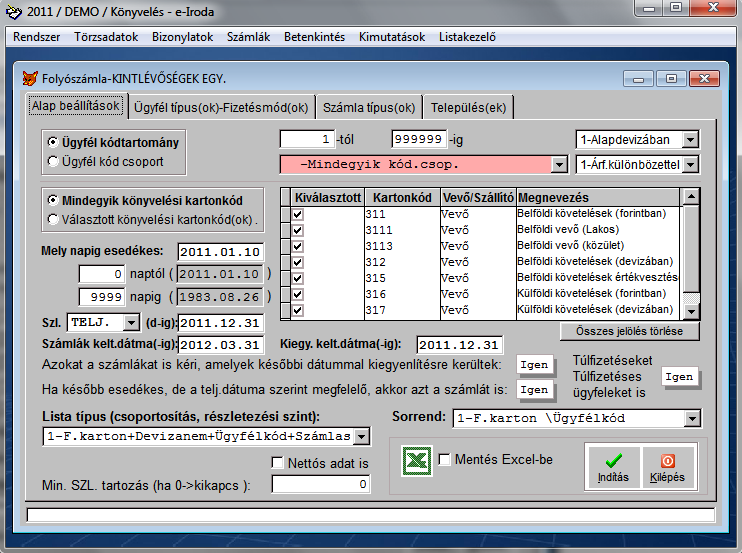Open the 1-Alapdevizában dropdown
Image resolution: width=742 pixels, height=553 pixels.
point(689,139)
